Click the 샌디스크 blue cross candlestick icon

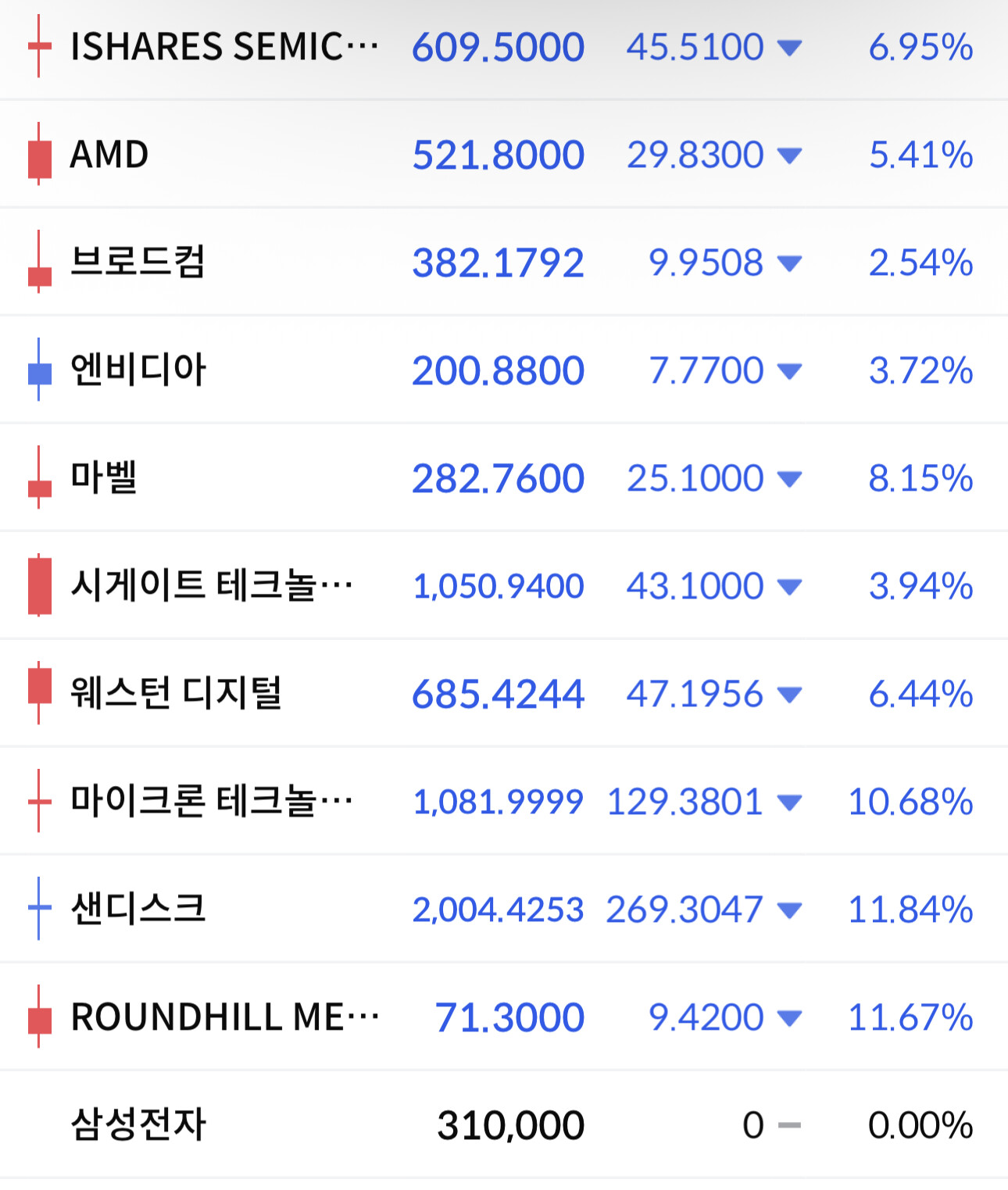39,909
